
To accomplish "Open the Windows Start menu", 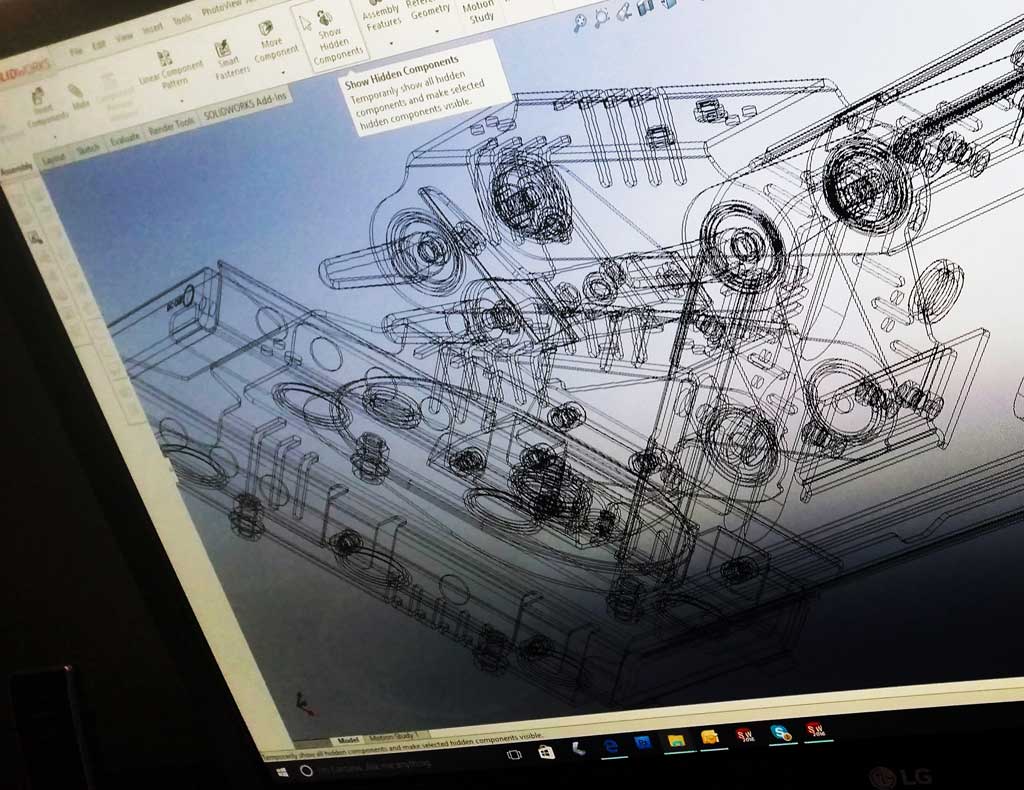I will click(x=282, y=772).
